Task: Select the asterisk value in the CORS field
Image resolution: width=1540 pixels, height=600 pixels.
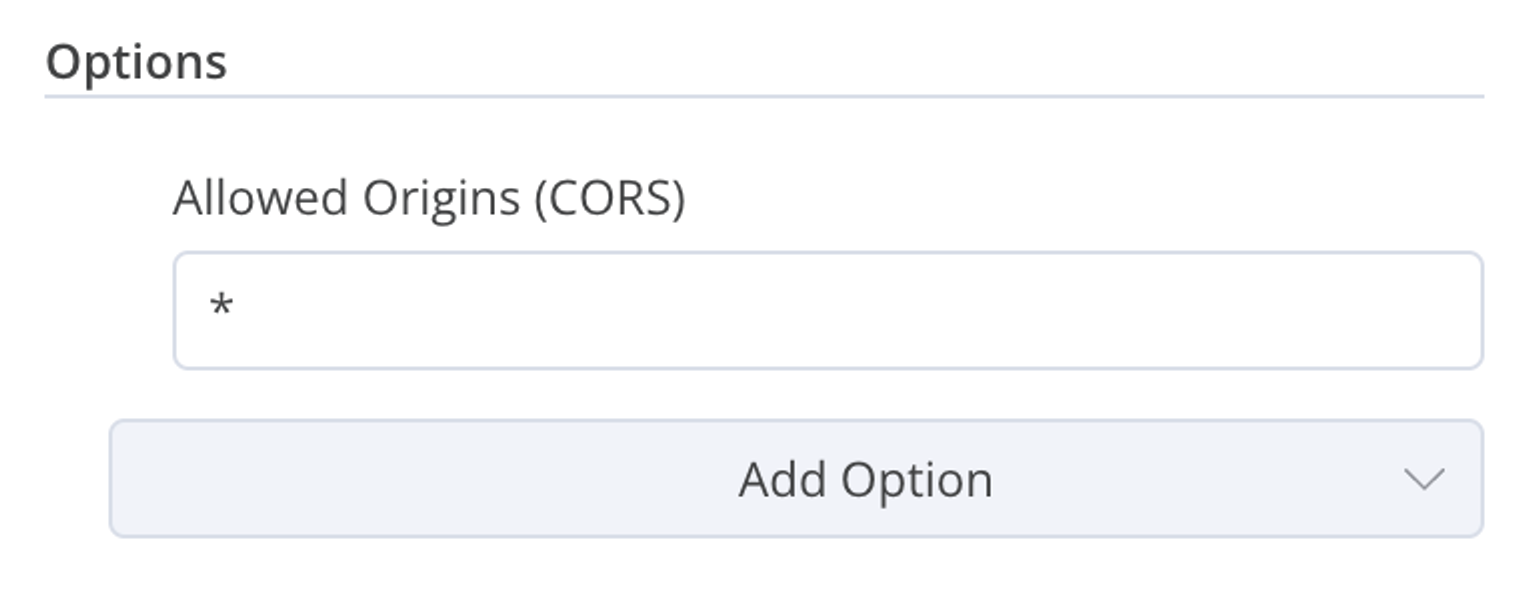Action: coord(221,305)
